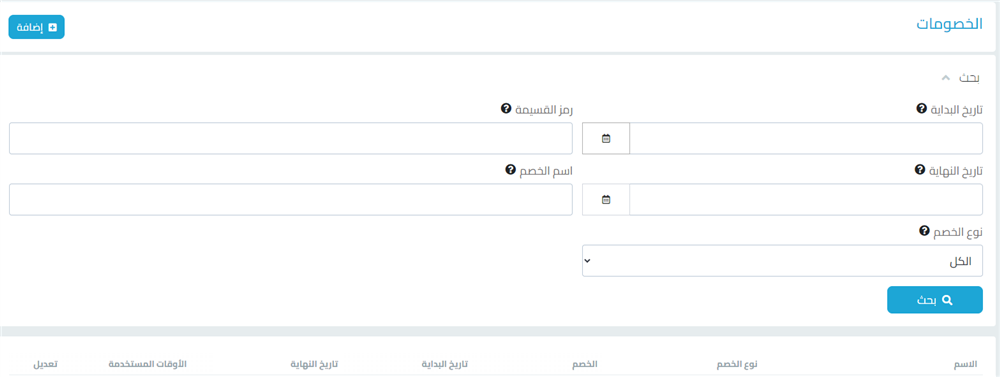Image resolution: width=1000 pixels, height=377 pixels.
Task: Open the calendar picker for تاريخ النهاية
Action: click(606, 200)
